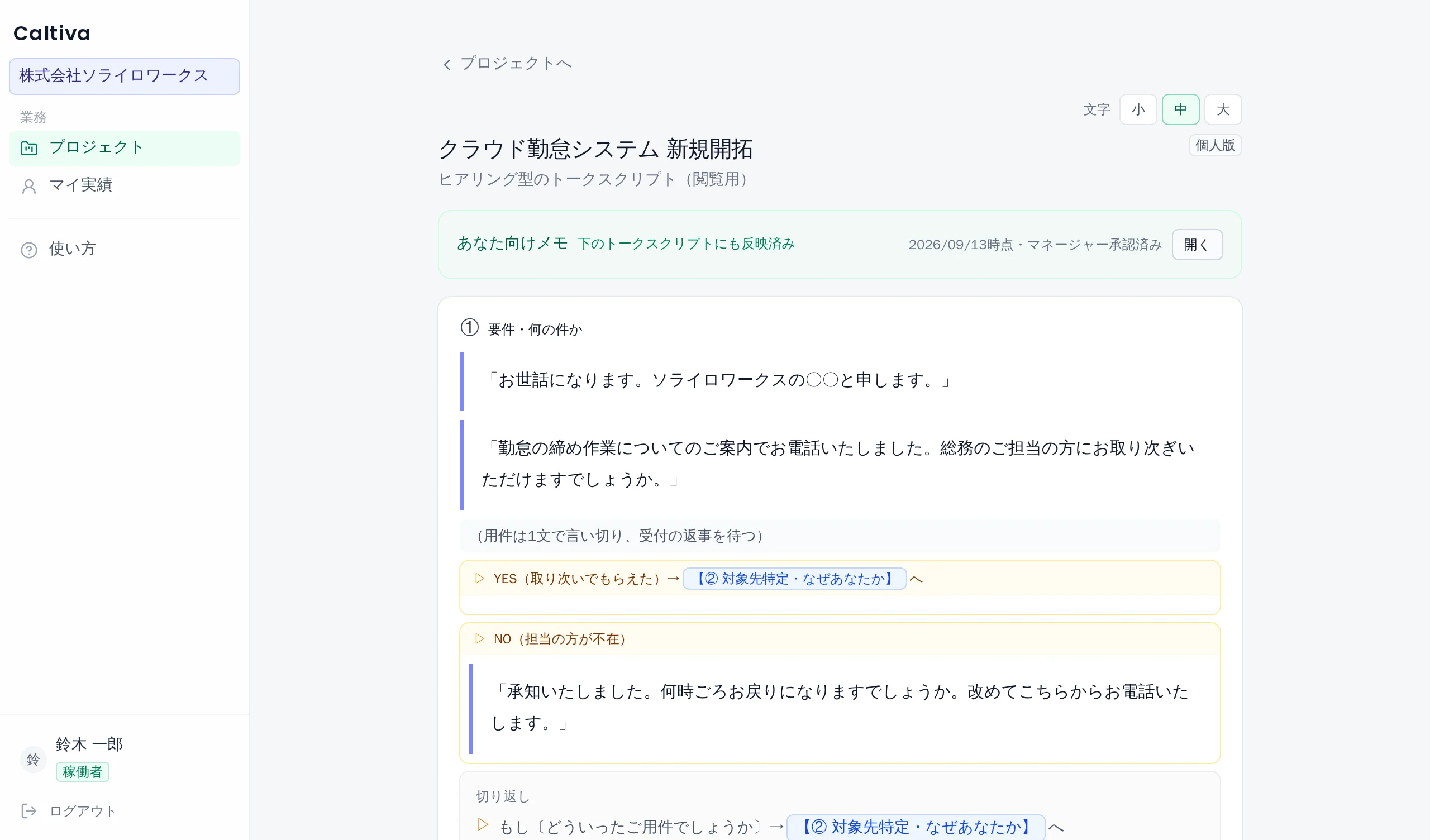
Task: Open the あなた向けメモ with 開く
Action: [1197, 245]
